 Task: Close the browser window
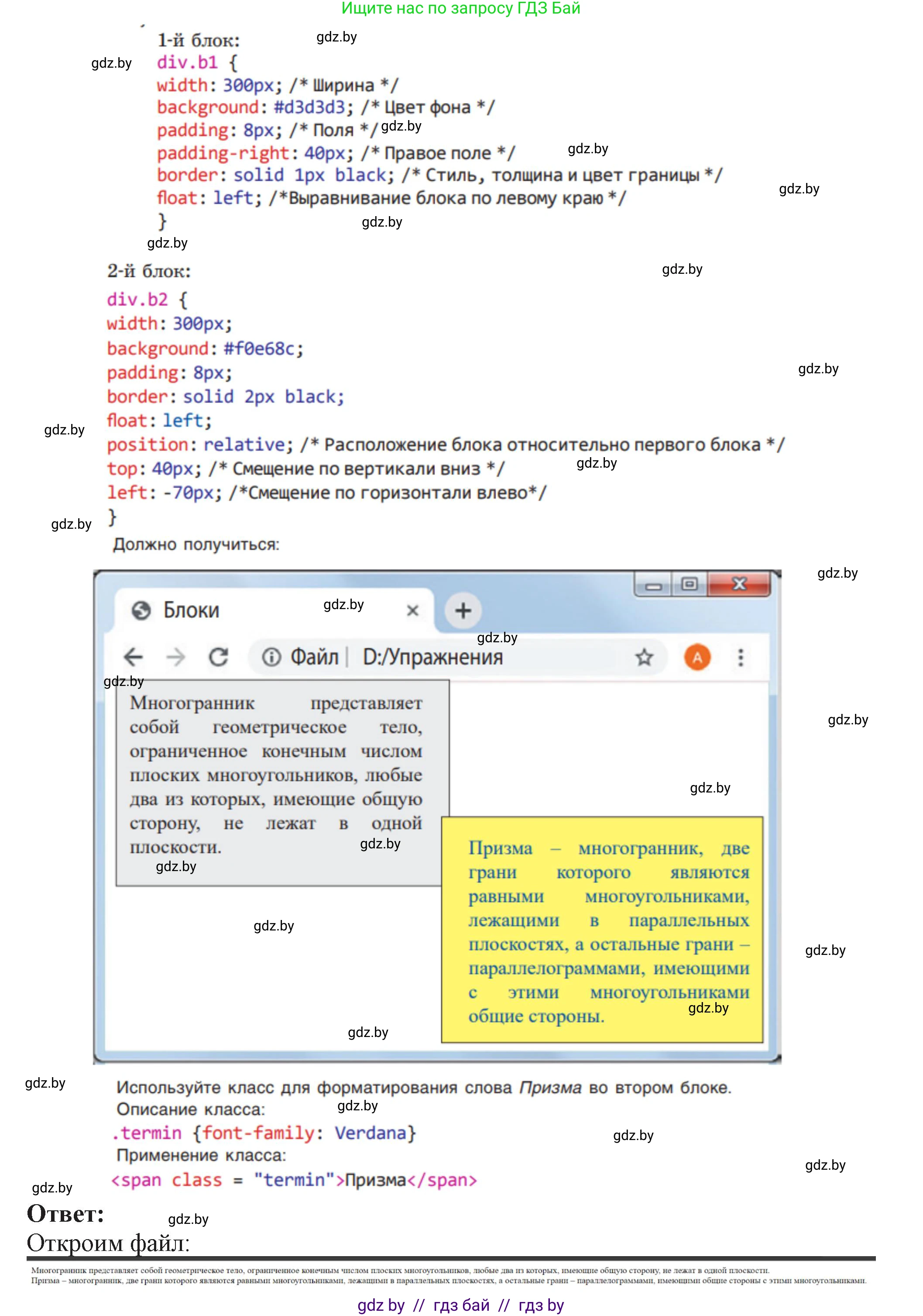point(739,585)
